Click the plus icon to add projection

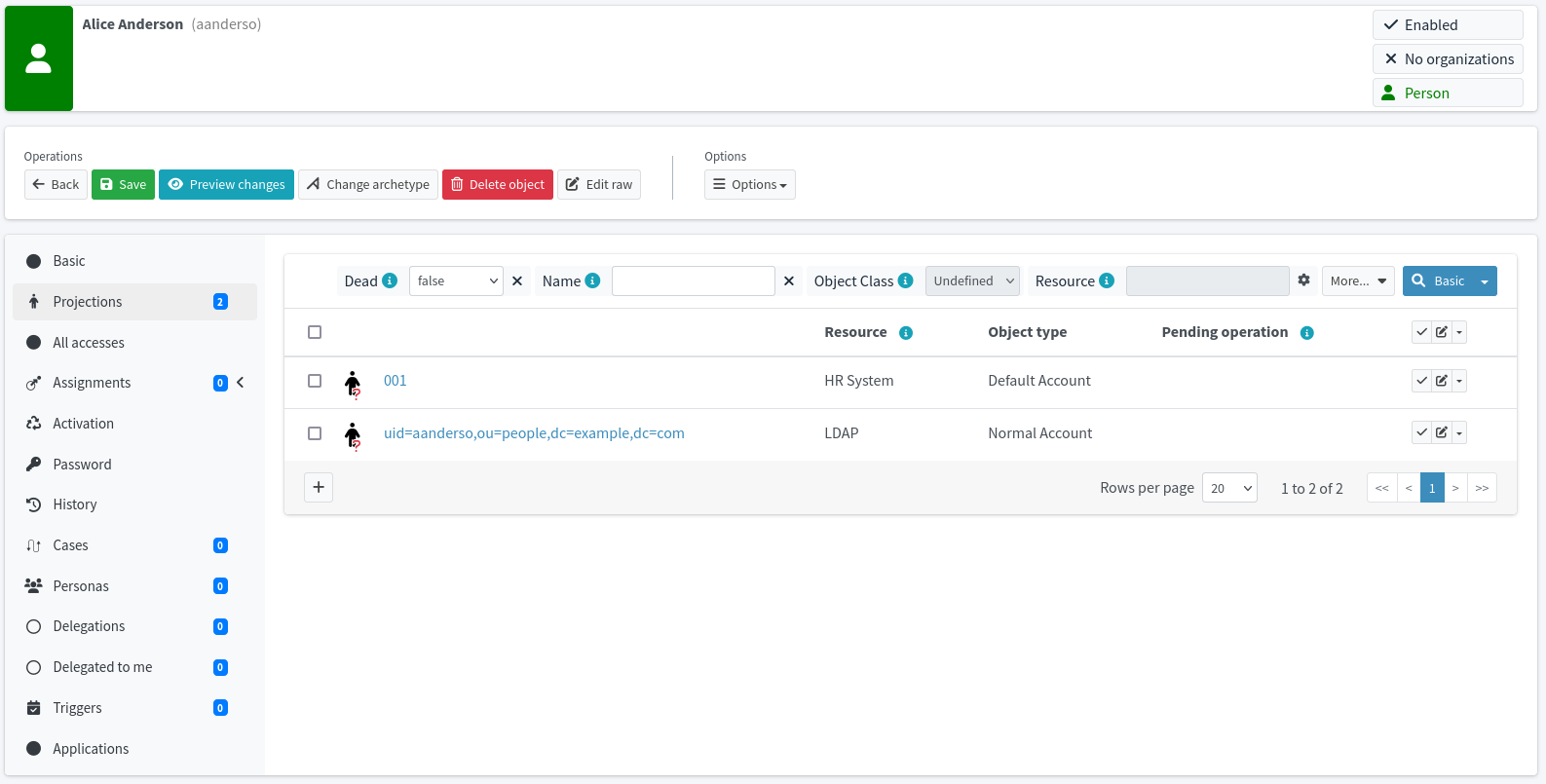click(319, 487)
